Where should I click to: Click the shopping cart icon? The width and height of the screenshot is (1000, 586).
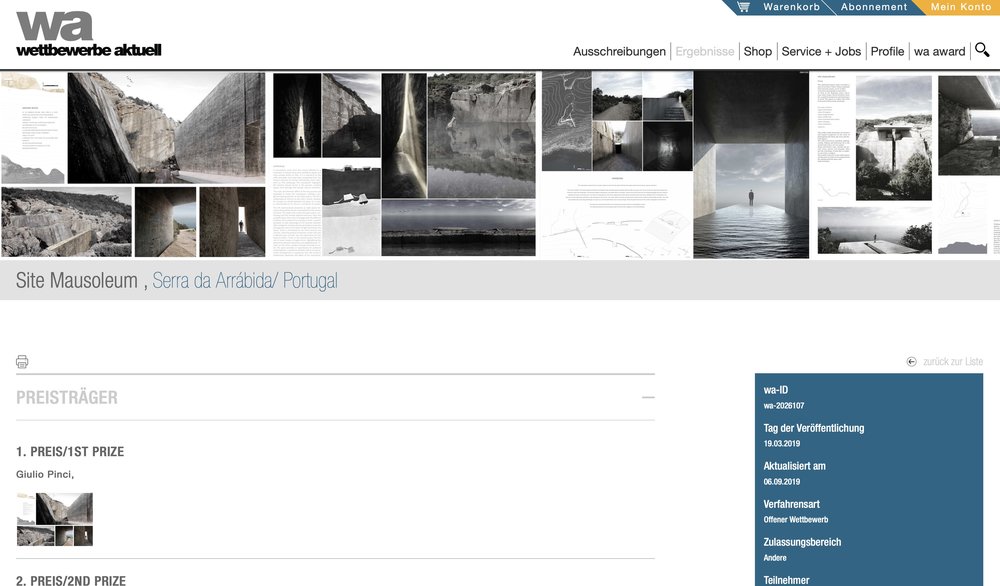(743, 7)
